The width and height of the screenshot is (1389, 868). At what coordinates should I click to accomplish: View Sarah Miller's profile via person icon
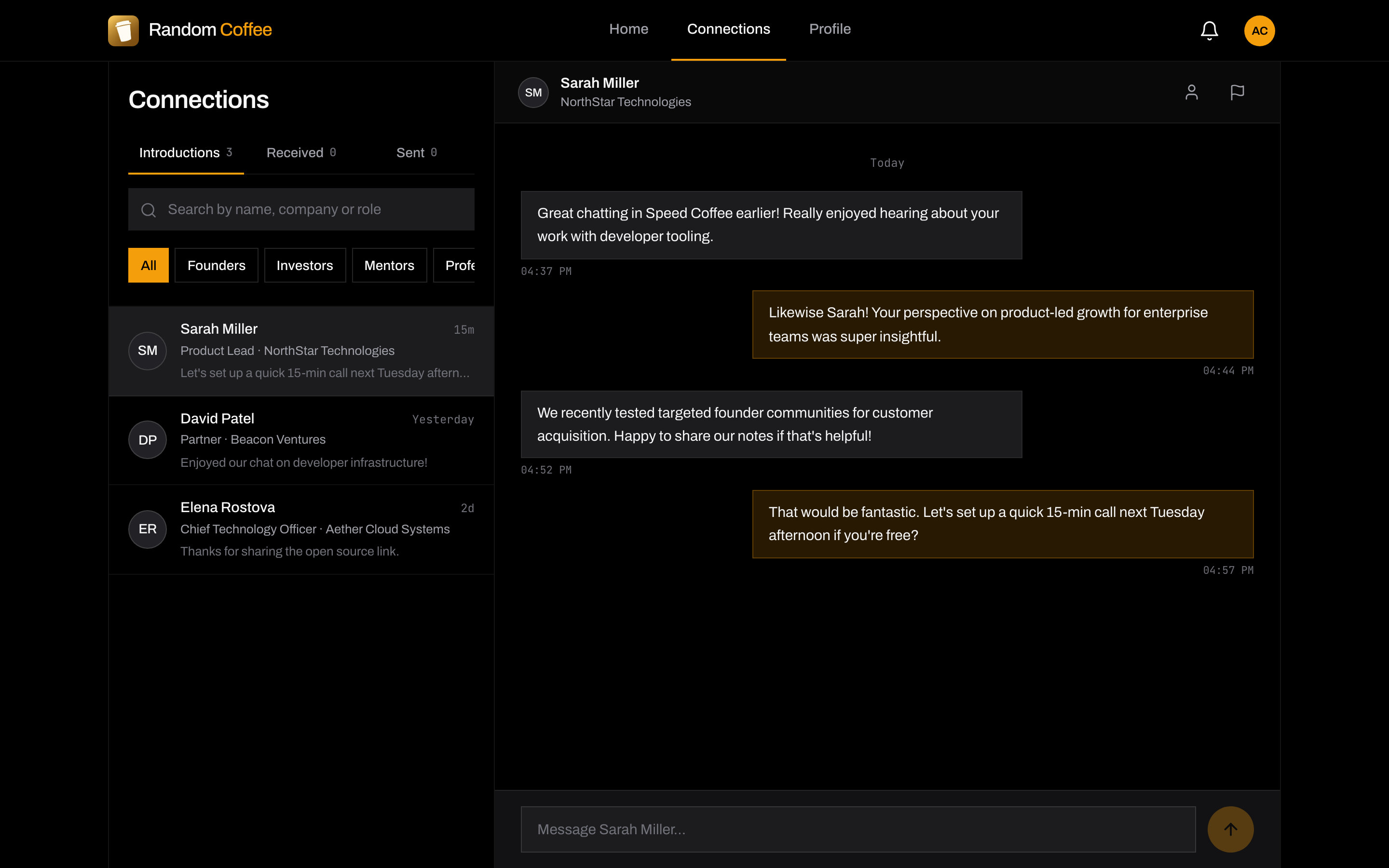[1192, 93]
